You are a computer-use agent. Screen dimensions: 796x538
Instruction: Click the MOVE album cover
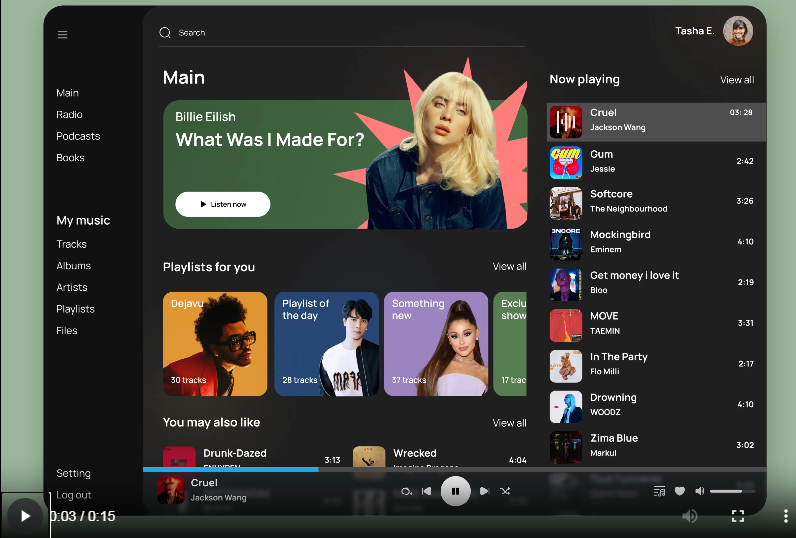[x=566, y=325]
